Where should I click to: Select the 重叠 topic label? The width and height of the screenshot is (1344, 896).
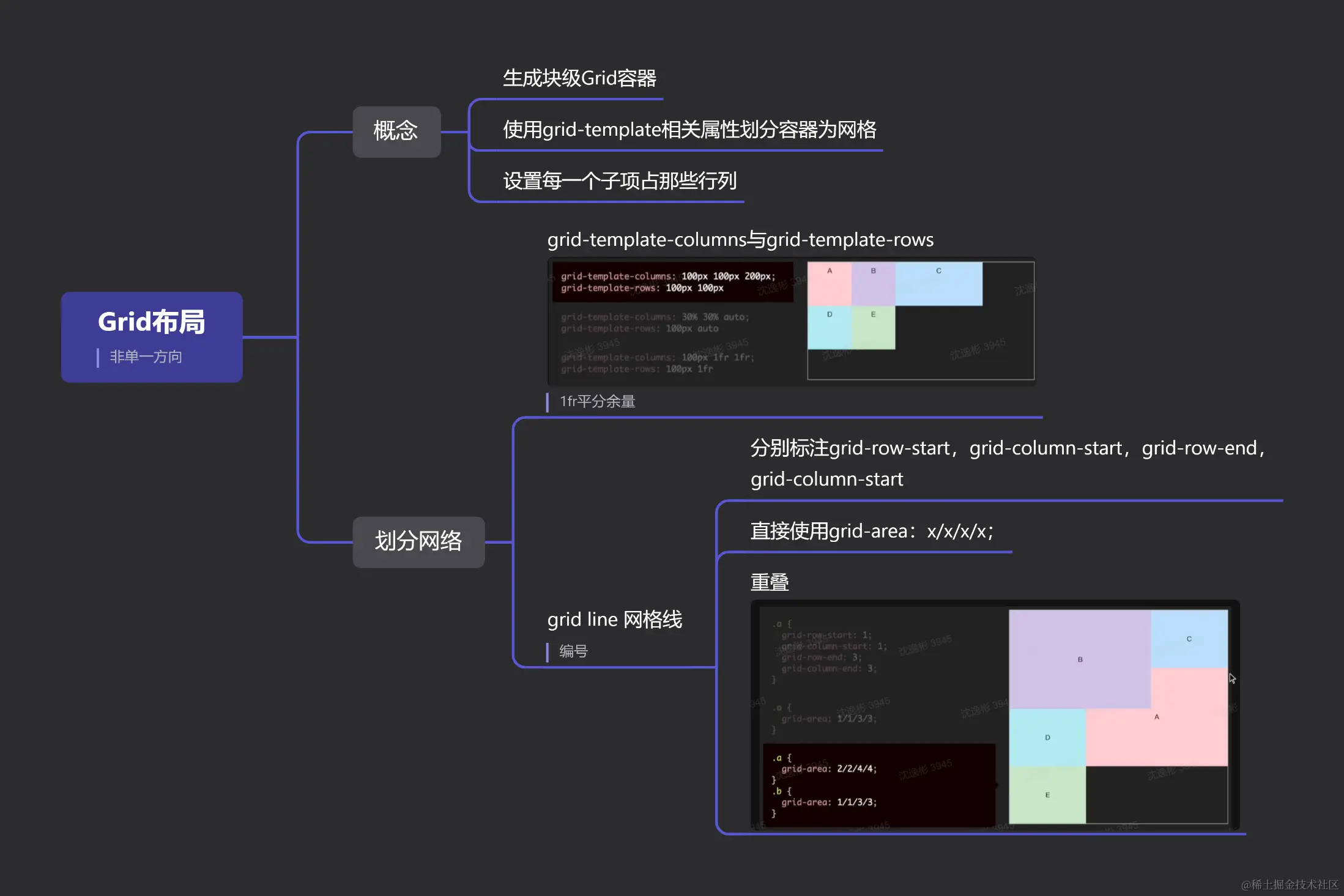click(x=769, y=582)
